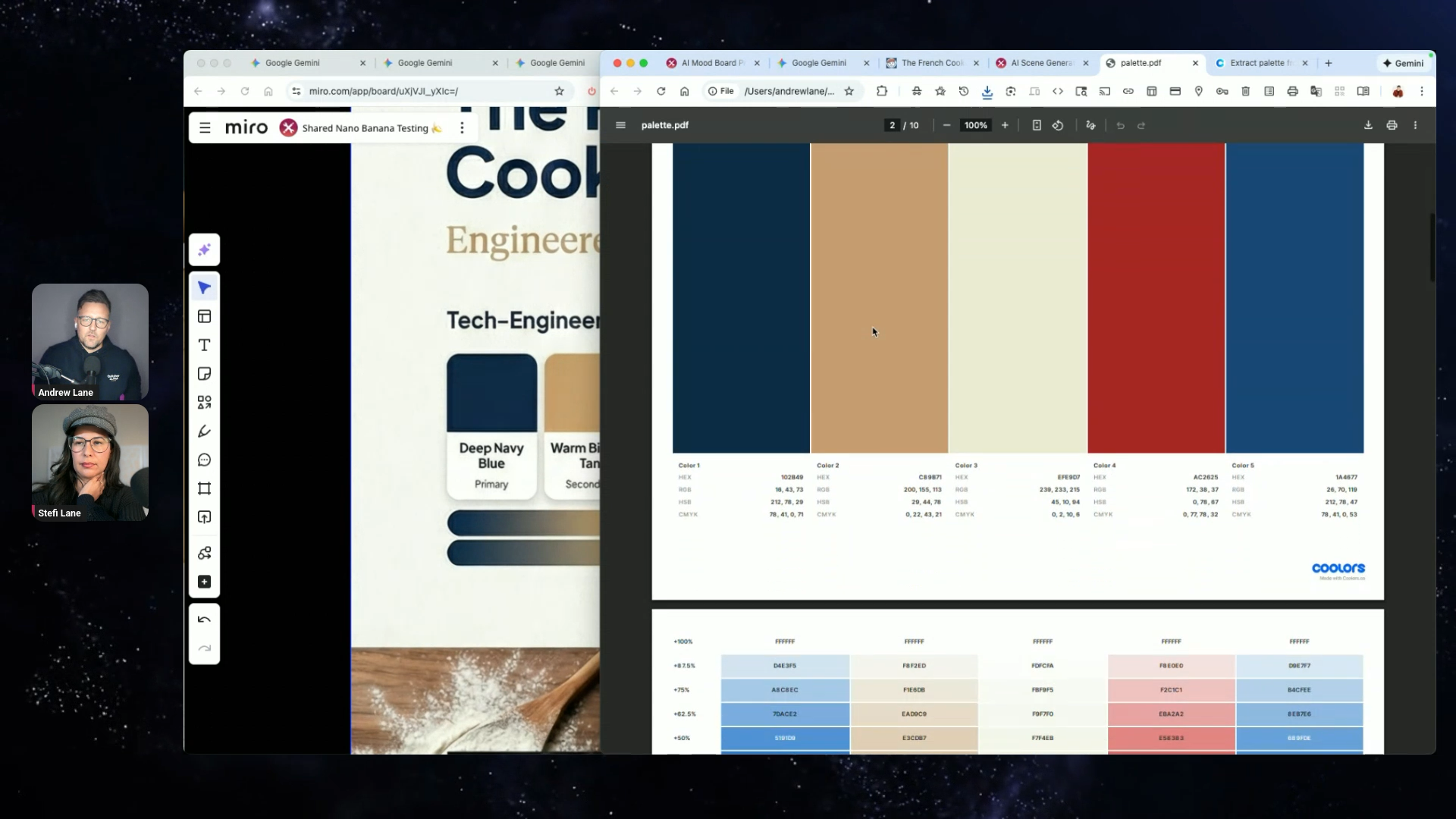
Task: Select the pen drawing tool
Action: tap(204, 431)
